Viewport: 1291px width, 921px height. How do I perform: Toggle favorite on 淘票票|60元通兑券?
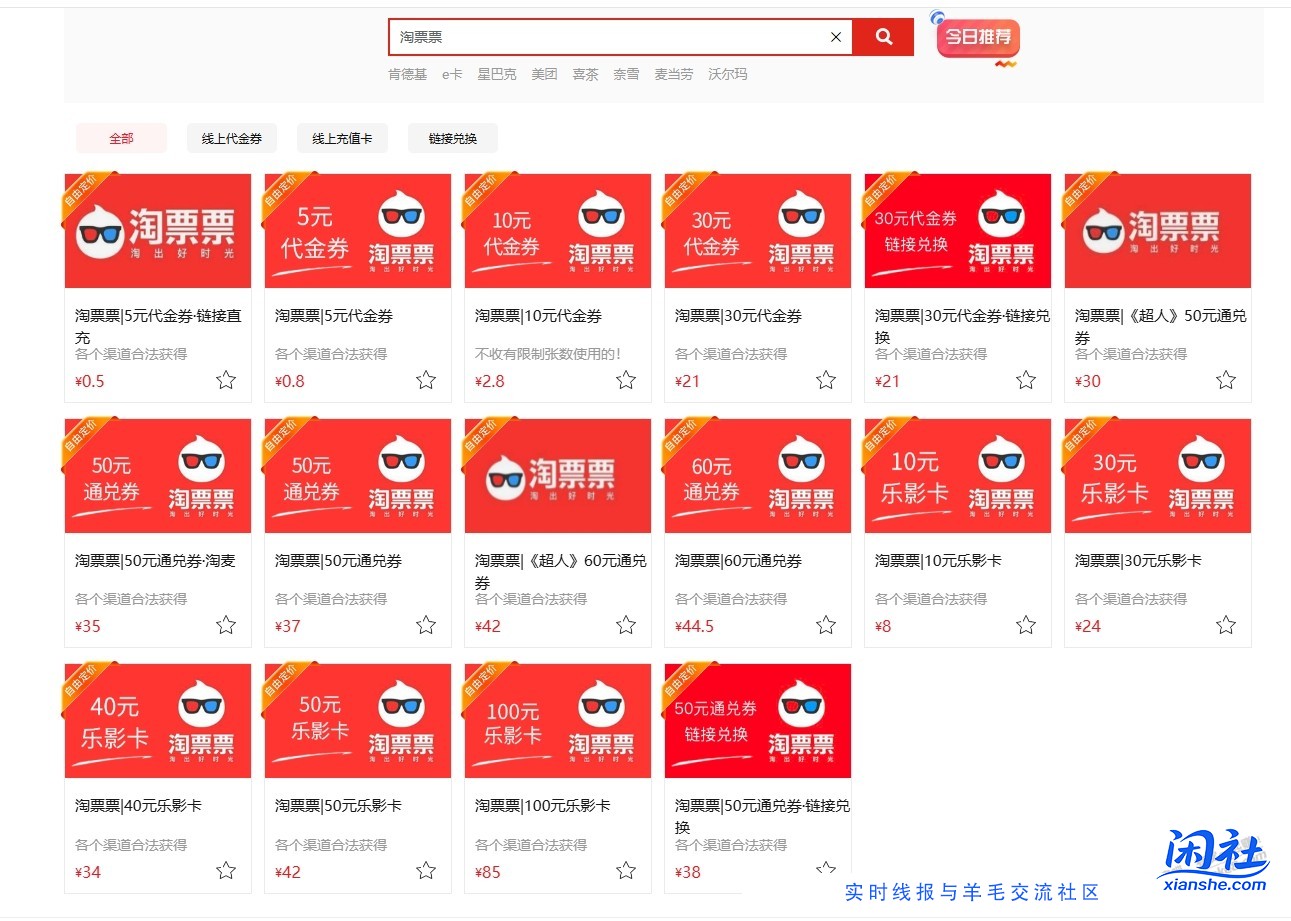825,625
